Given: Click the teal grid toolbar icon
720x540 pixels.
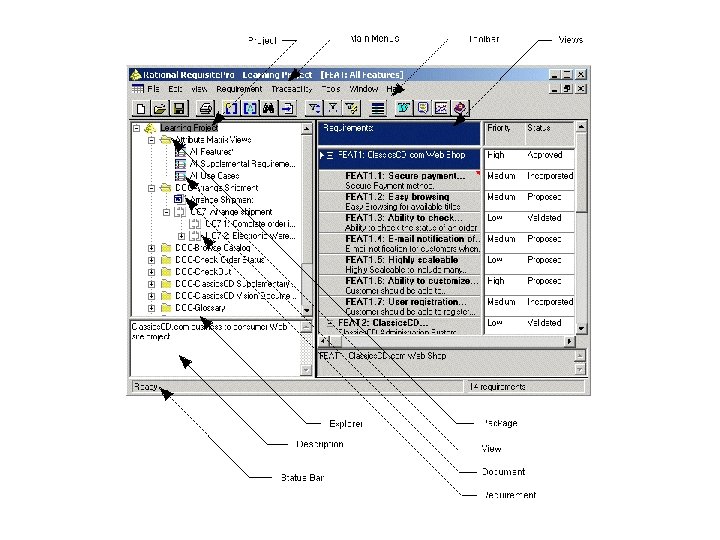Looking at the screenshot, I should click(x=404, y=108).
